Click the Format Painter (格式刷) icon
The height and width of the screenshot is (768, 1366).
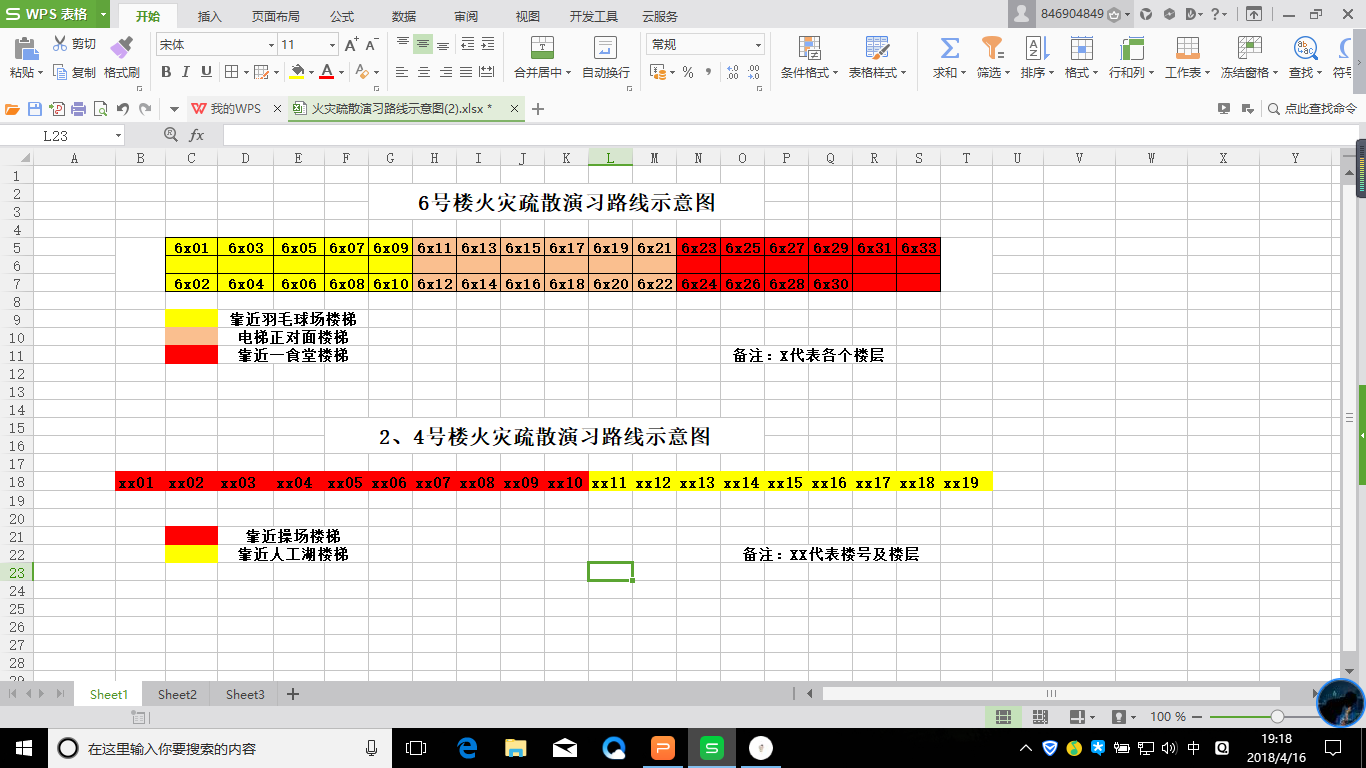(x=121, y=48)
